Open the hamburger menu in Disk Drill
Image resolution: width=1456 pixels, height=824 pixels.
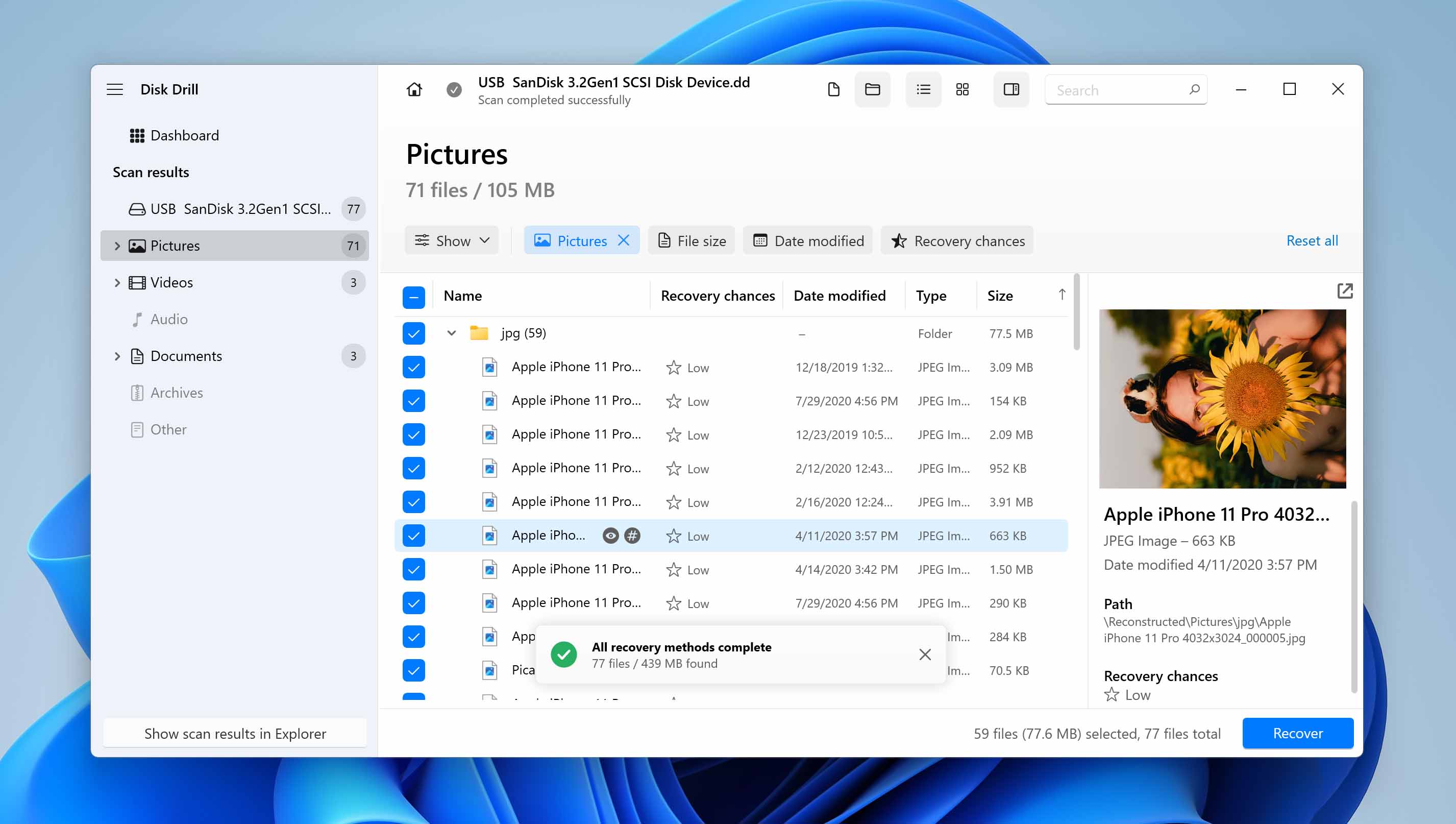pyautogui.click(x=115, y=89)
